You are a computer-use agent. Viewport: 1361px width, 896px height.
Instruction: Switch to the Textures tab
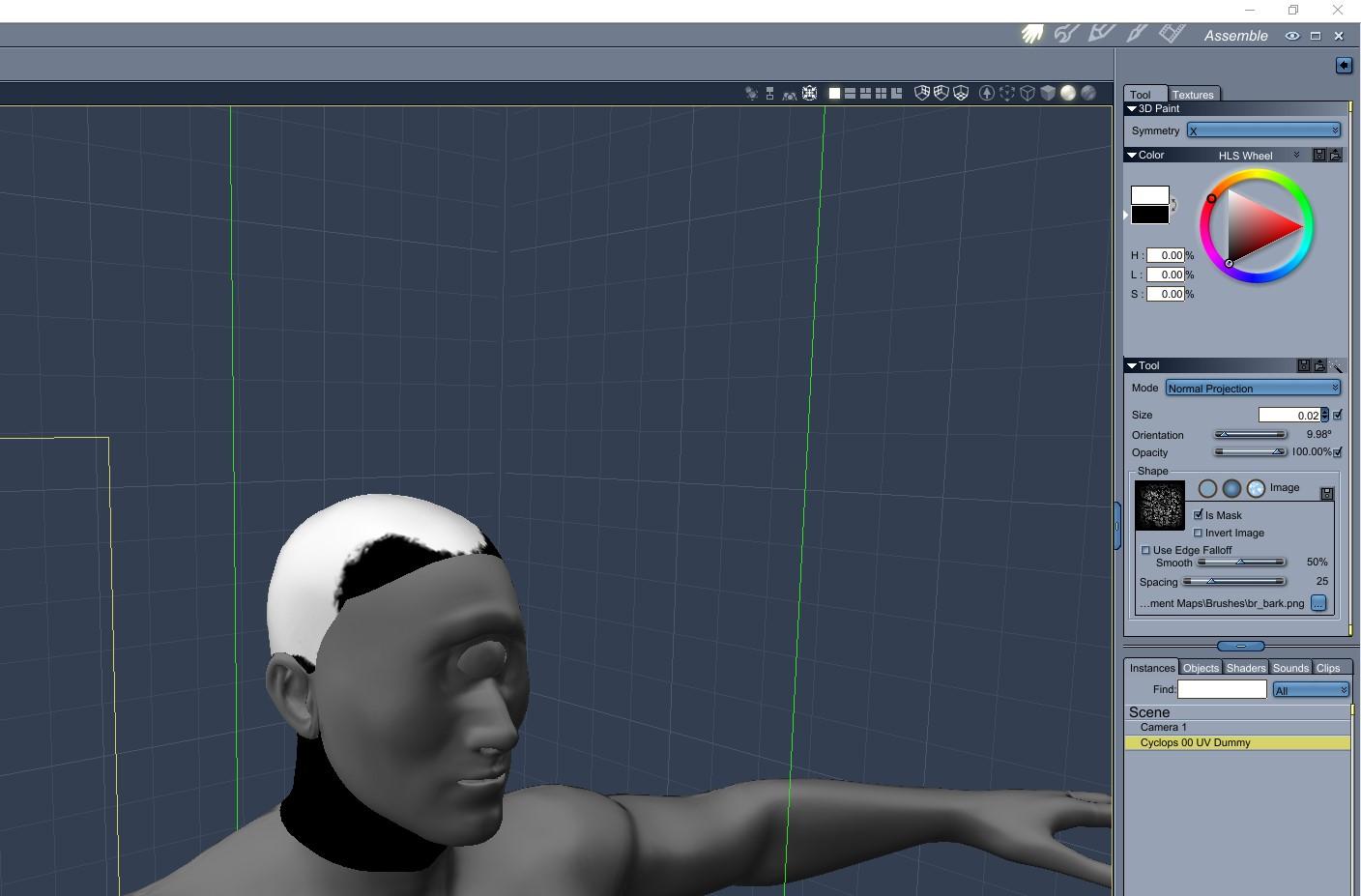(x=1193, y=95)
